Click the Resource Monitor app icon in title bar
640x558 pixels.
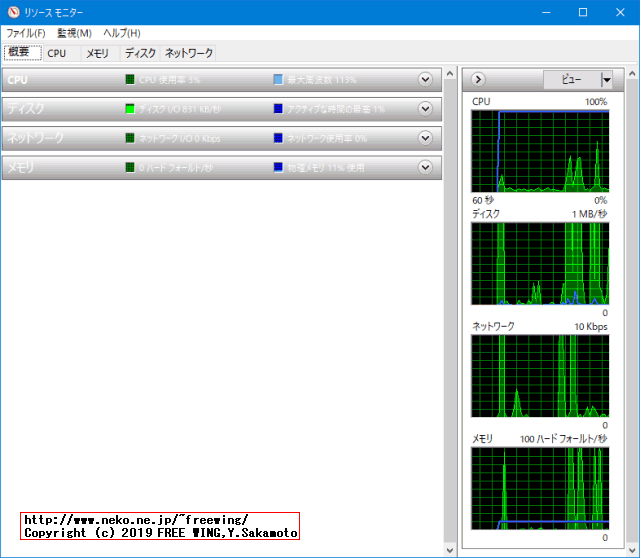(12, 12)
